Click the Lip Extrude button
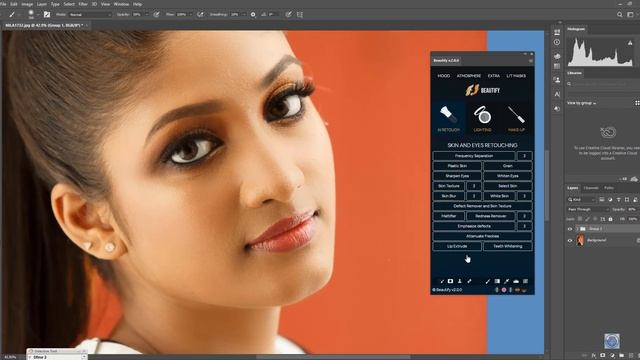Viewport: 640px width, 360px height. [457, 246]
